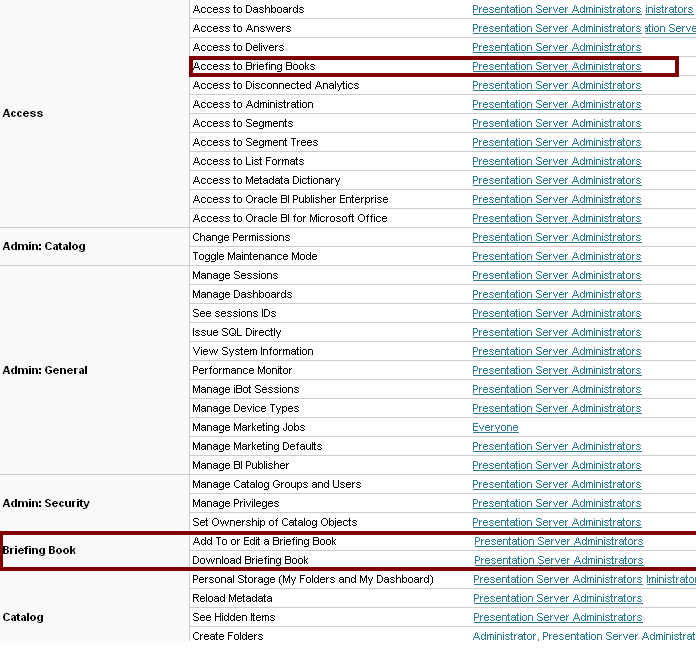The width and height of the screenshot is (696, 648).
Task: Click the 'Personal Storage (My Folders and My Dashboard)' text
Action: tap(313, 580)
